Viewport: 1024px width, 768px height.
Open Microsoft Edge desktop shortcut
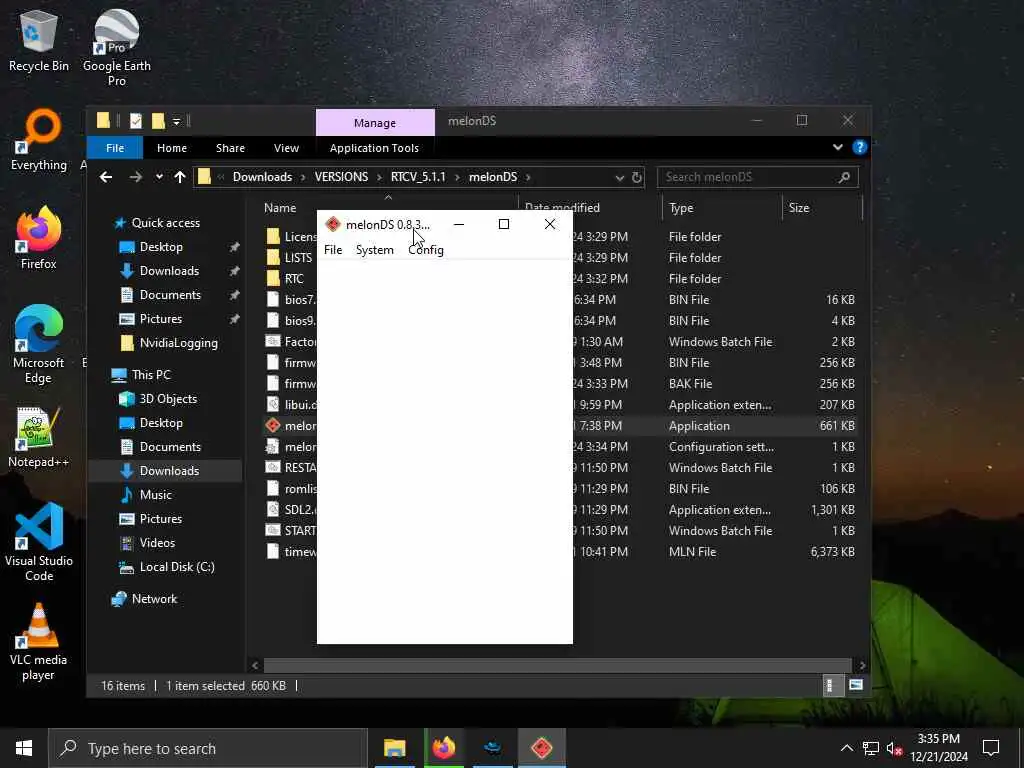click(39, 344)
